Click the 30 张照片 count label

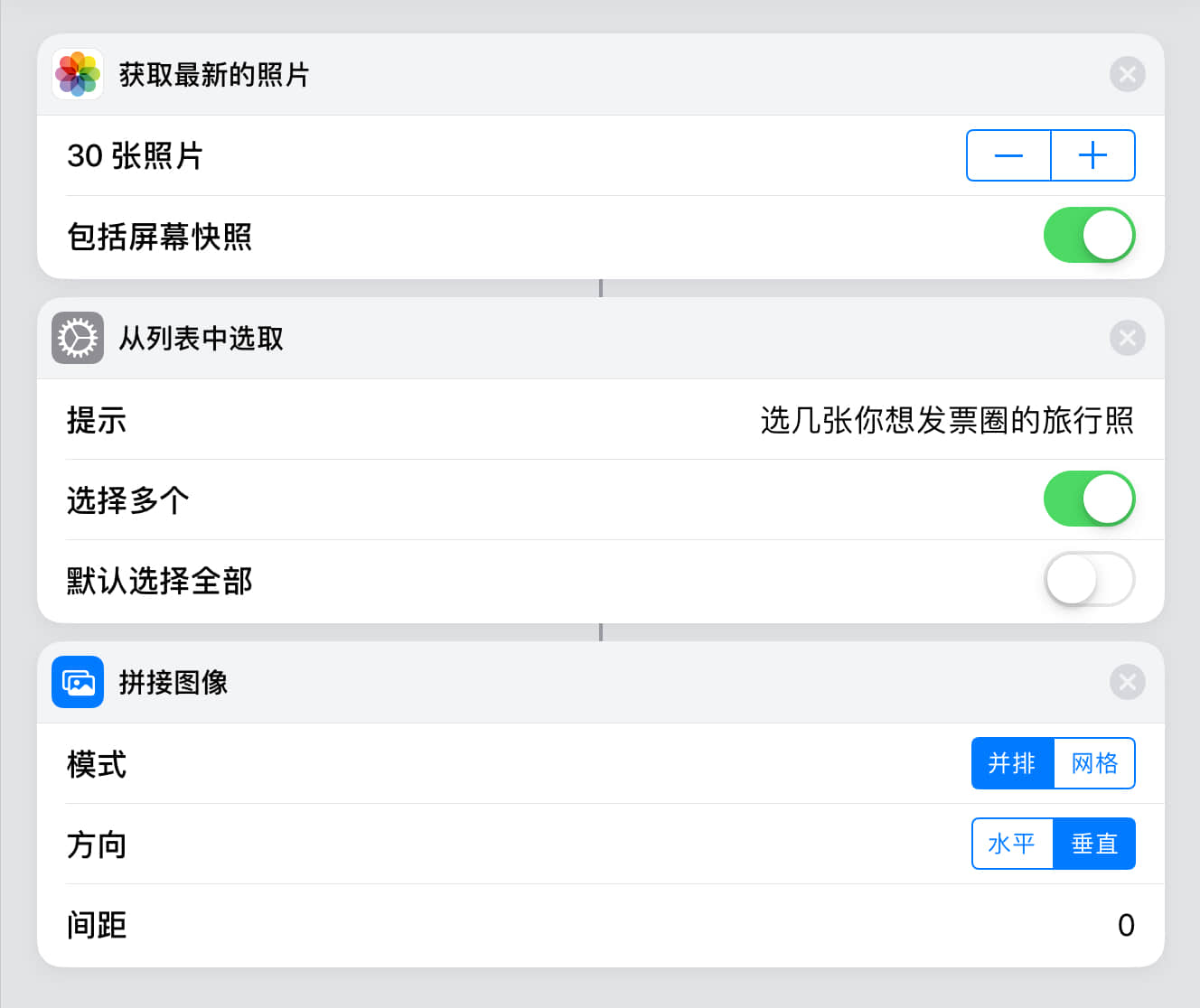click(135, 155)
